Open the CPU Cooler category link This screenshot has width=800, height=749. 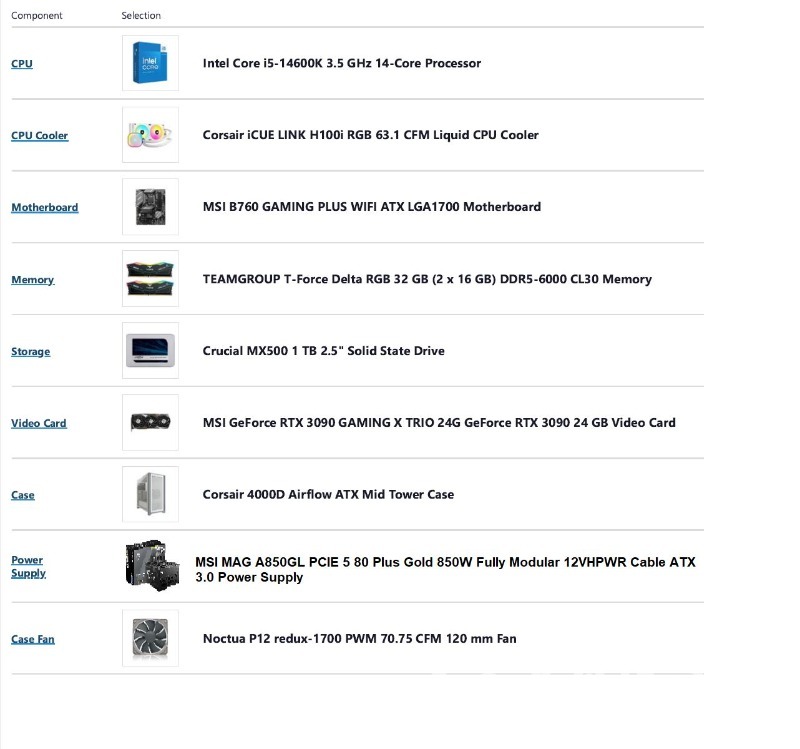pyautogui.click(x=40, y=136)
